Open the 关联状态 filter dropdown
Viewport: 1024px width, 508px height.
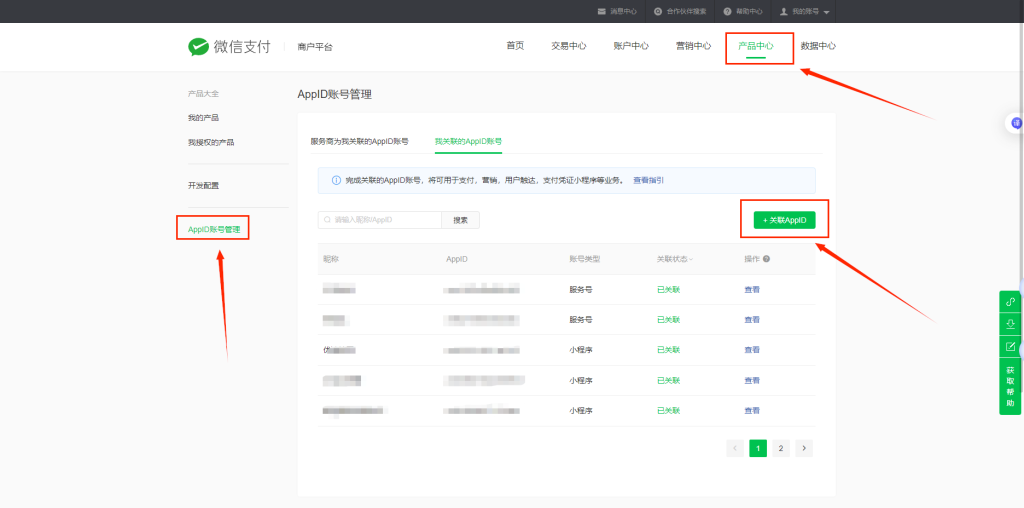[x=675, y=259]
